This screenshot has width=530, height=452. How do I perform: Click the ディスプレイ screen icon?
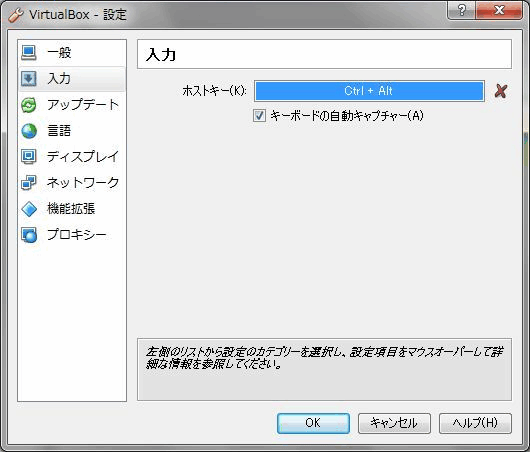click(29, 157)
